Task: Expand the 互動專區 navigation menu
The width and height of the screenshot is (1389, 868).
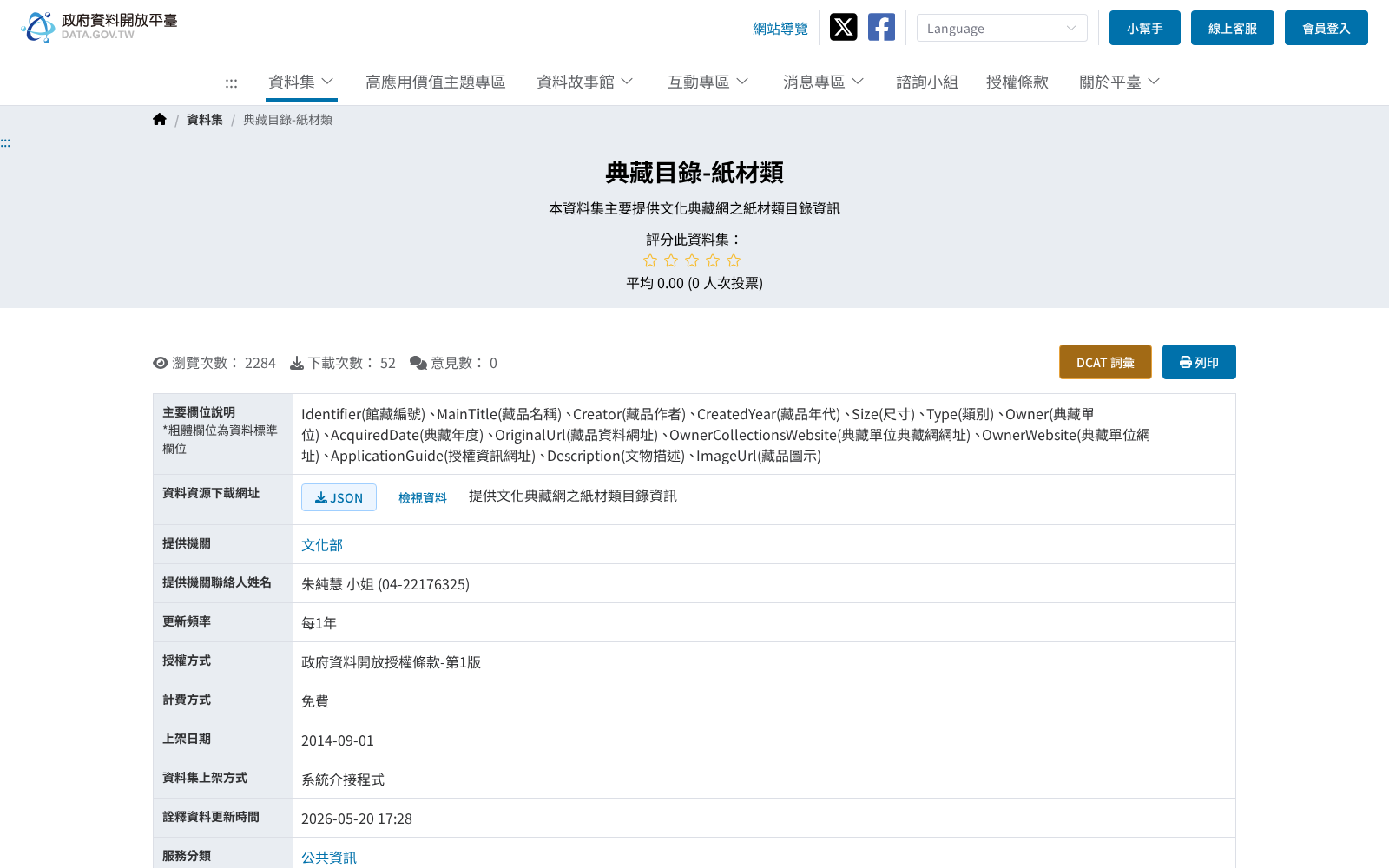Action: tap(708, 82)
